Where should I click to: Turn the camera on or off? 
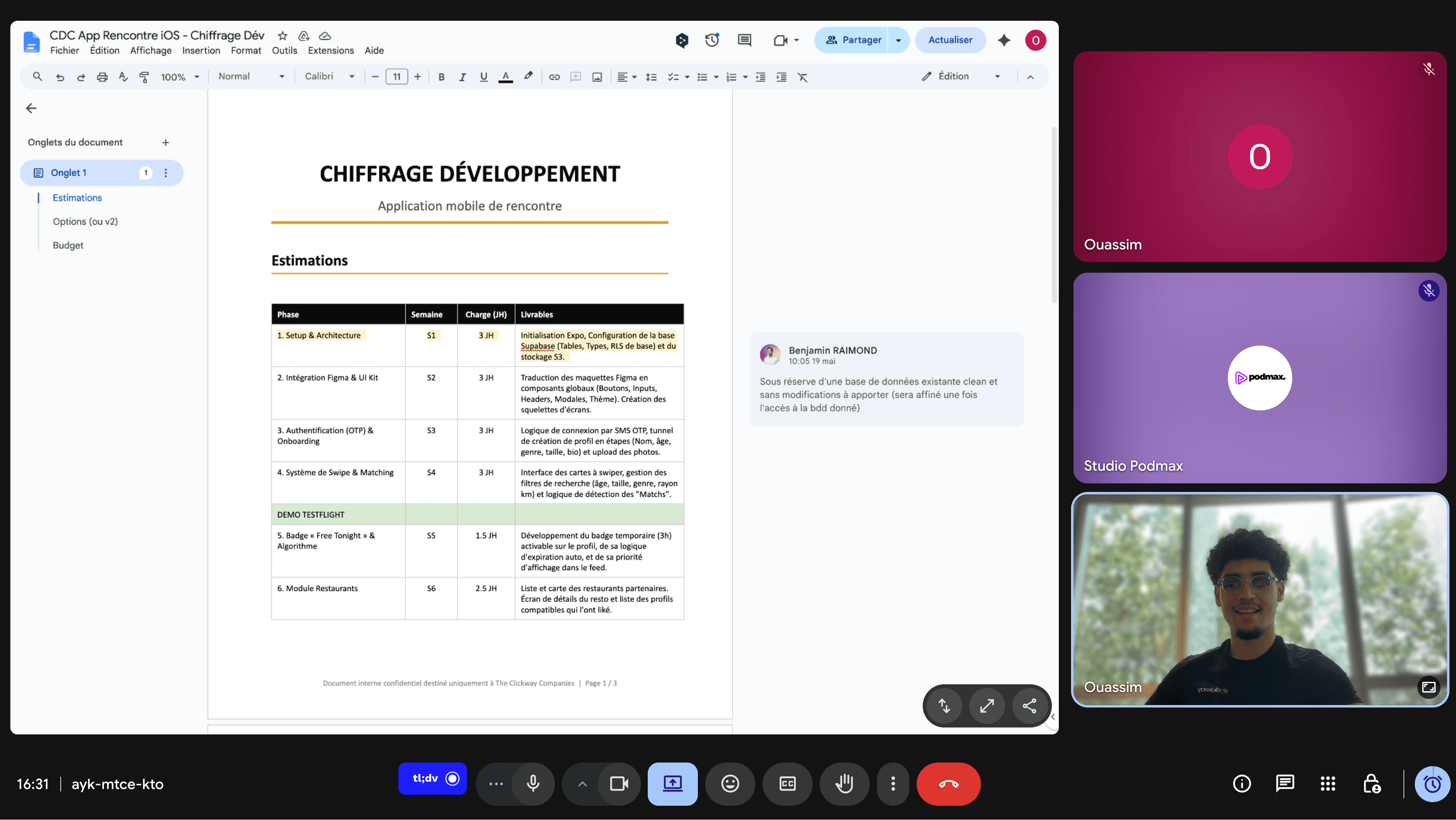tap(619, 784)
